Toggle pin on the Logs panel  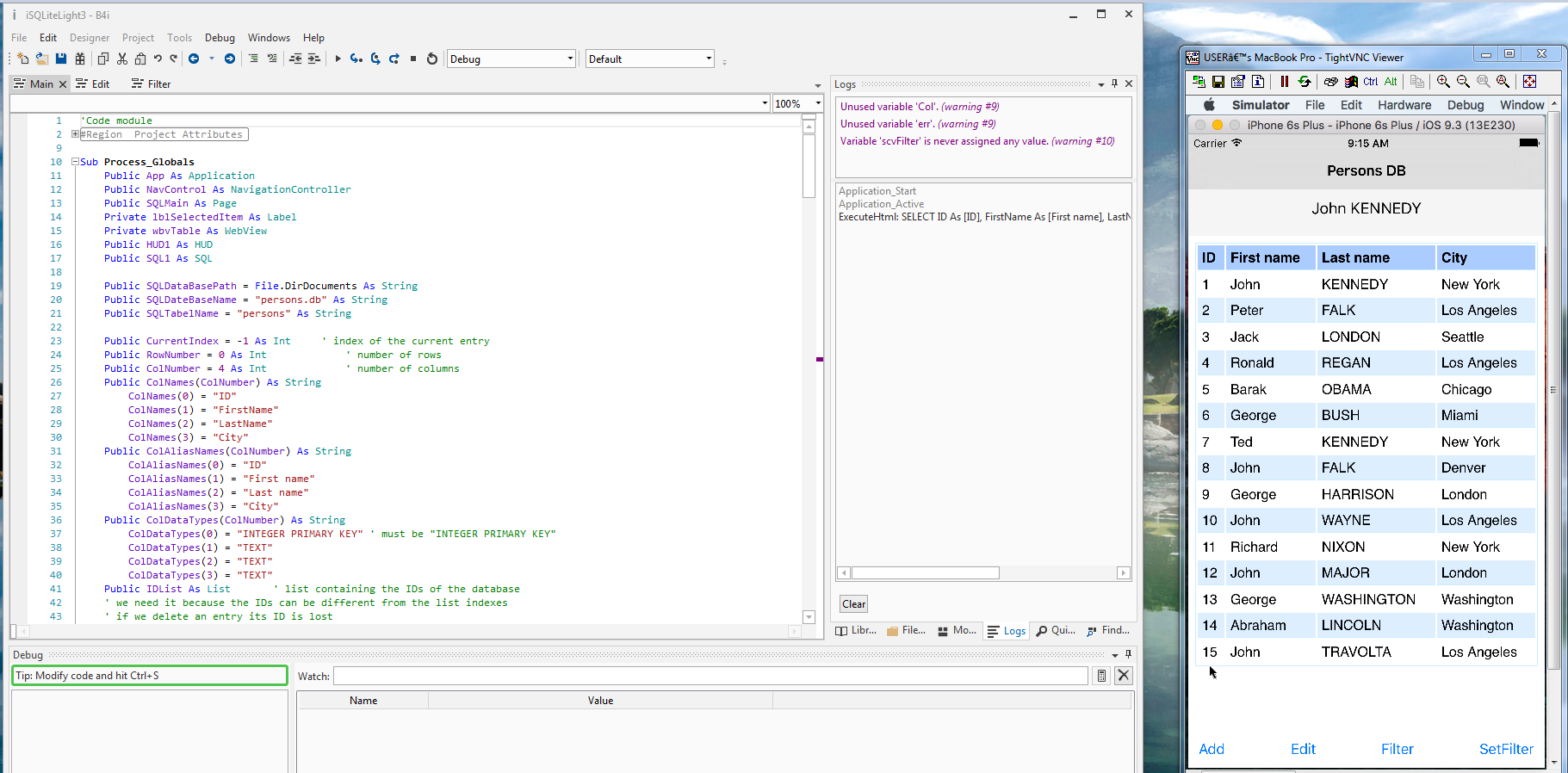tap(1114, 83)
